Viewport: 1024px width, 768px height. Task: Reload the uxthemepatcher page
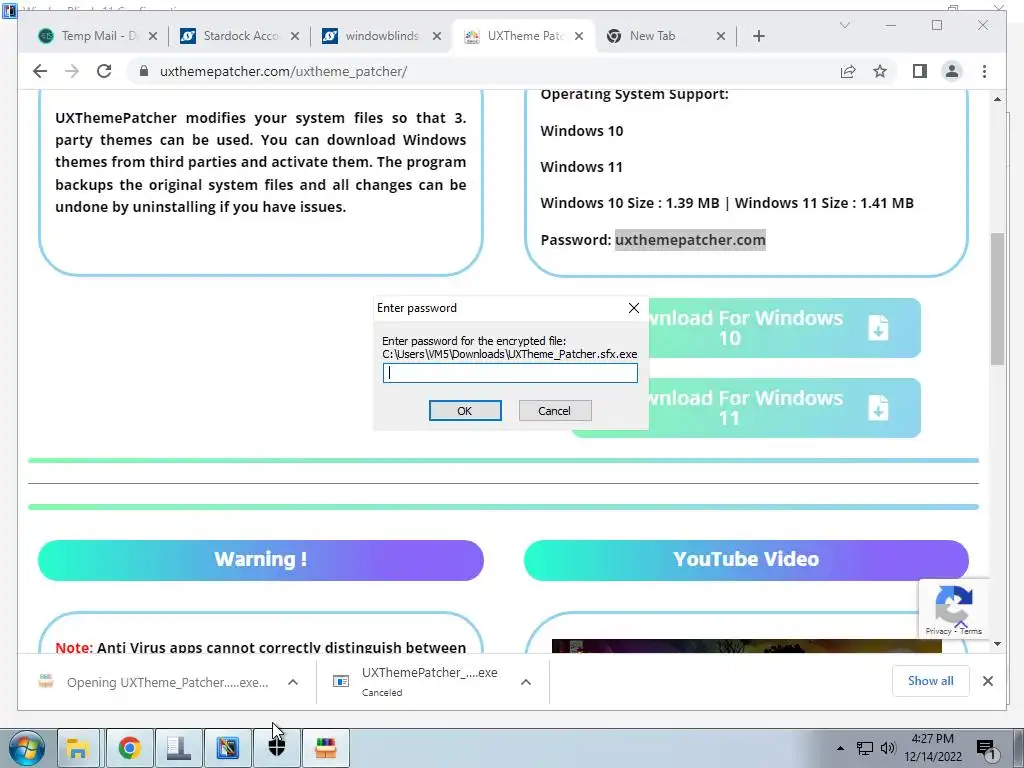pyautogui.click(x=104, y=71)
